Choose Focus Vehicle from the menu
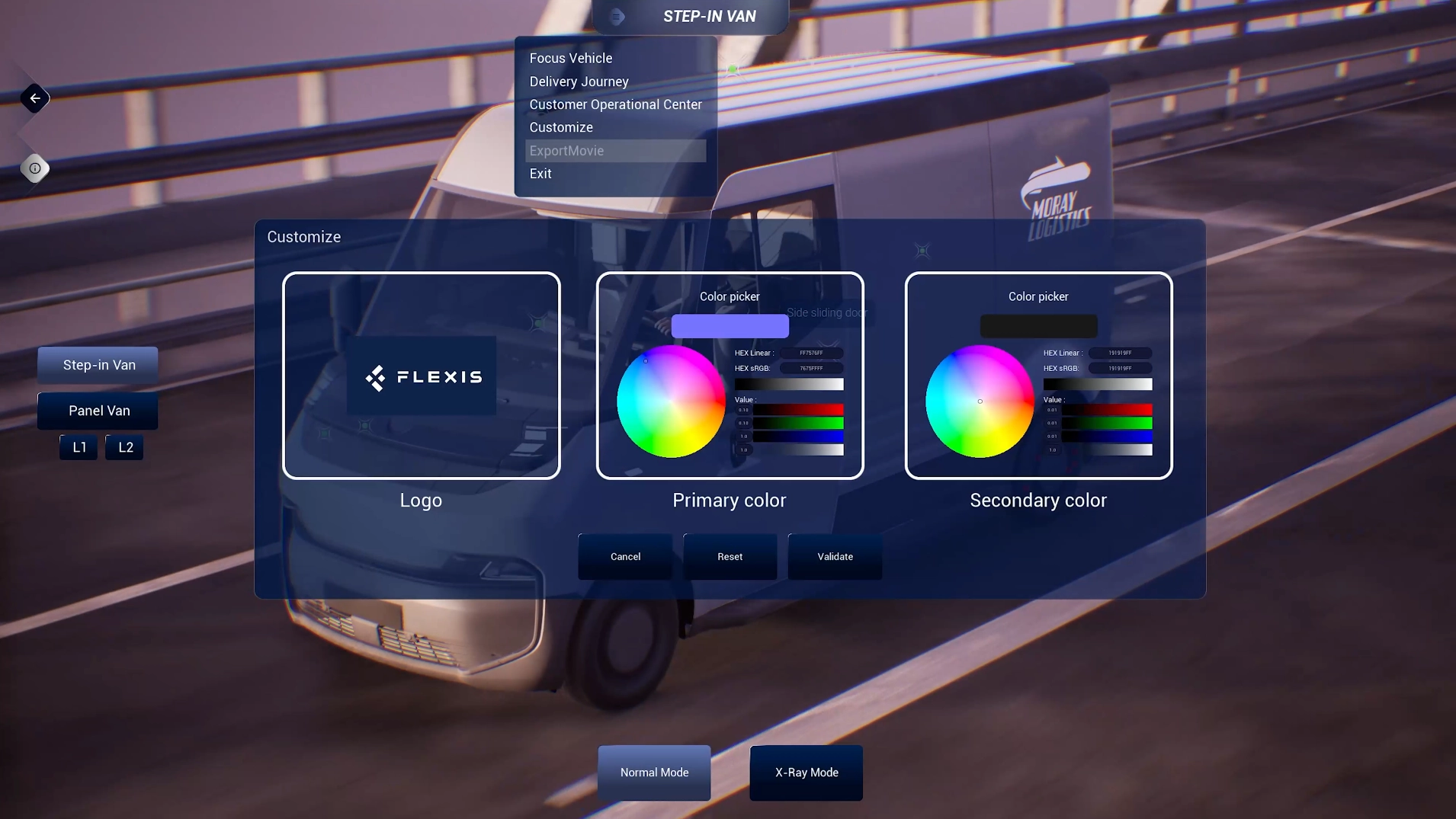The height and width of the screenshot is (819, 1456). click(571, 58)
